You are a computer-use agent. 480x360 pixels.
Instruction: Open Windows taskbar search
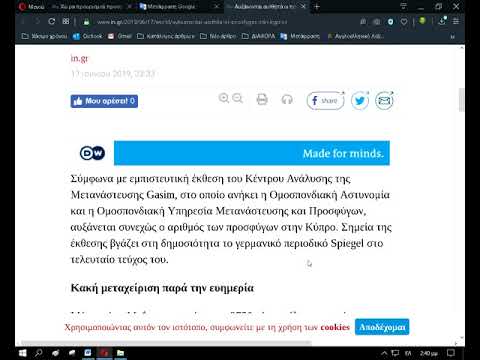[x=39, y=353]
